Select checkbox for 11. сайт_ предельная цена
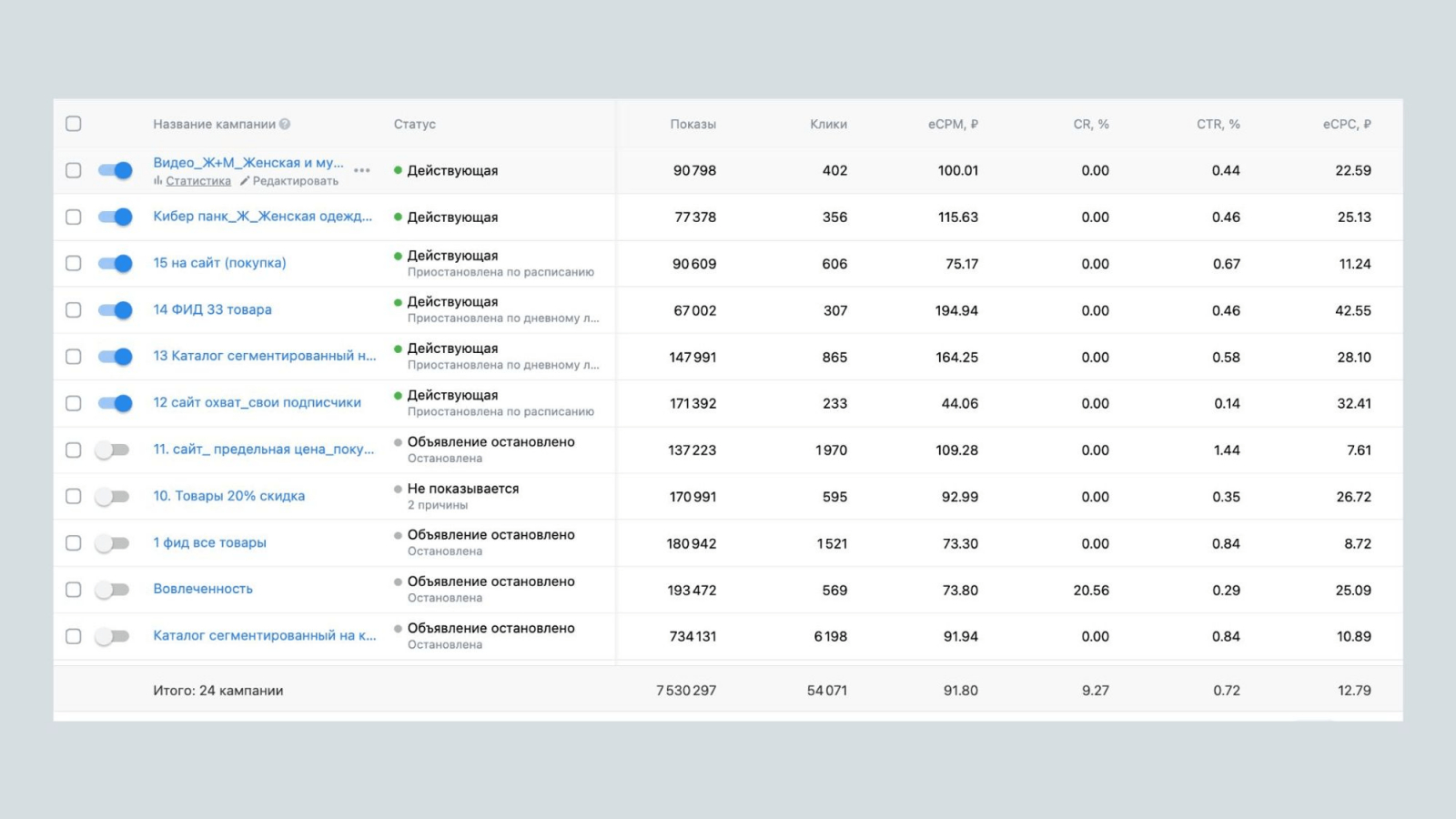The width and height of the screenshot is (1456, 819). click(74, 450)
